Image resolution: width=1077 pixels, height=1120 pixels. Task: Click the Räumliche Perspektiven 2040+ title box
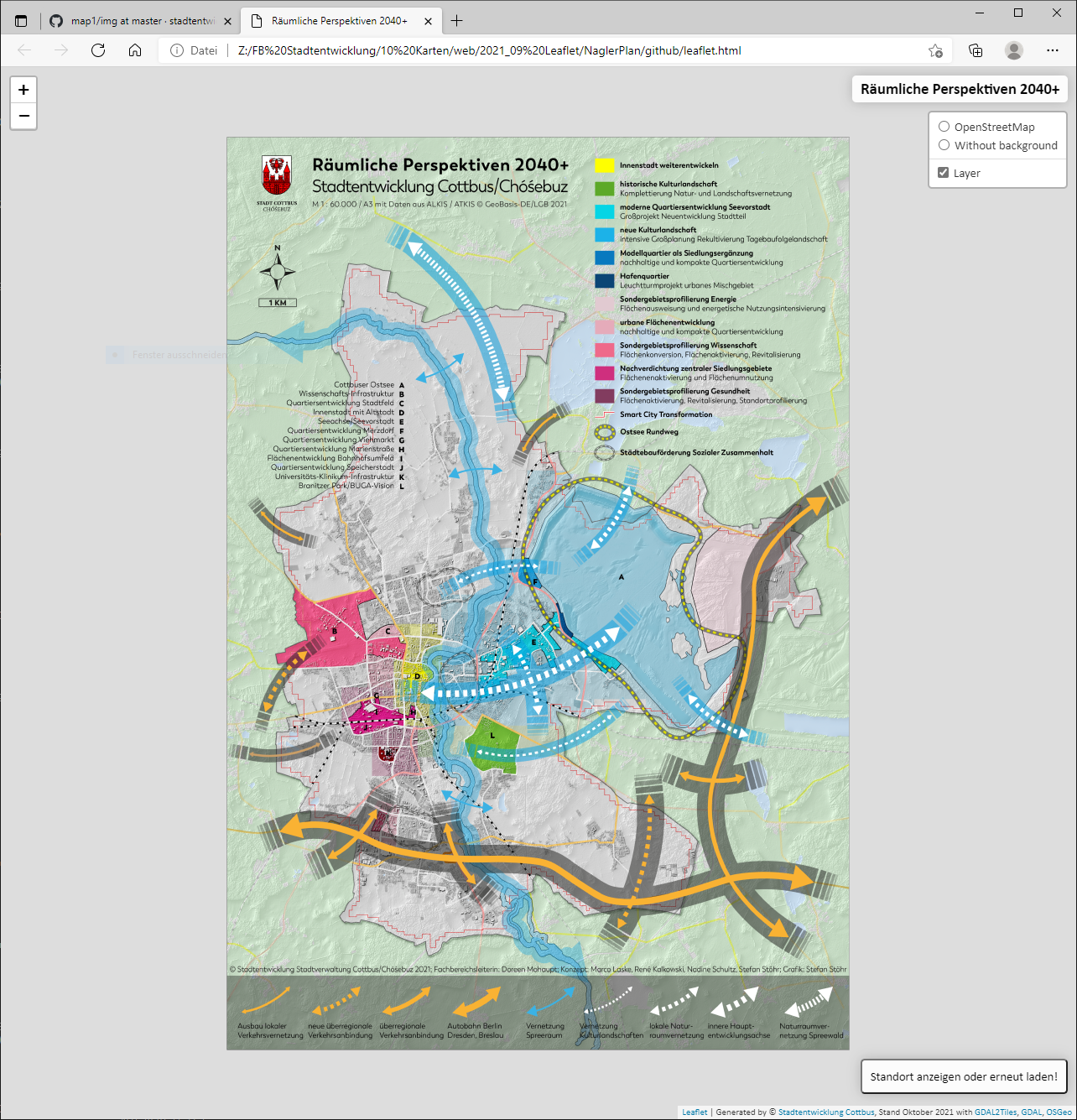point(960,89)
